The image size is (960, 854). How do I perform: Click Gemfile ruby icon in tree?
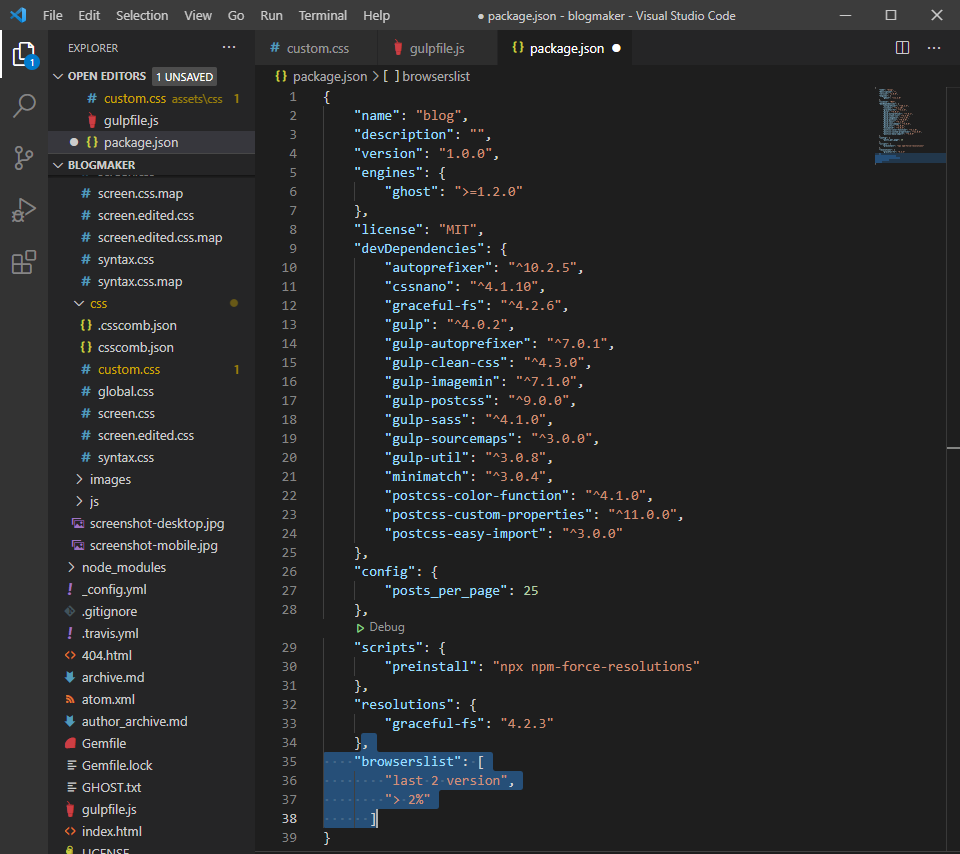point(70,743)
